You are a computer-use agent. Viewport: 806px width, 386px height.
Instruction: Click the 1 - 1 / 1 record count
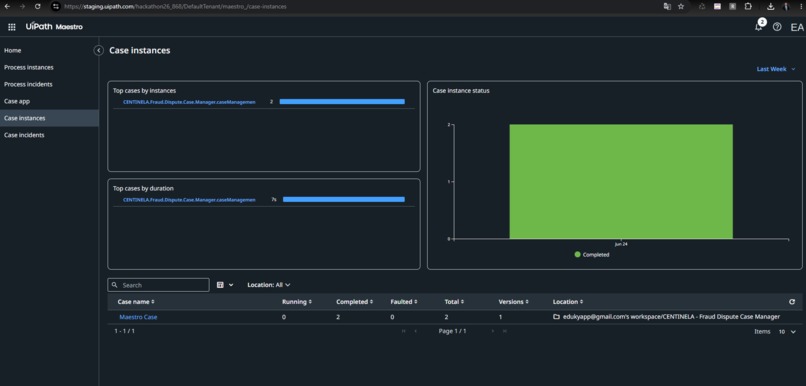point(124,332)
